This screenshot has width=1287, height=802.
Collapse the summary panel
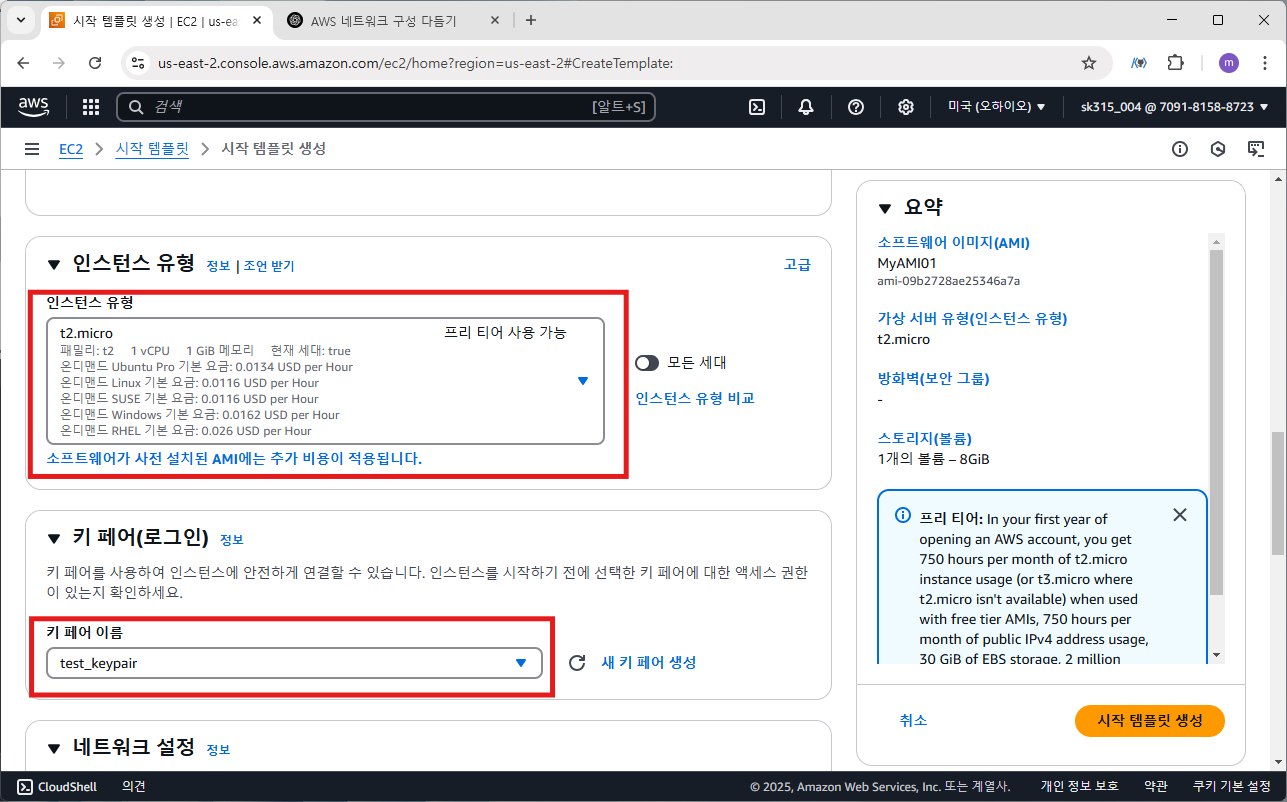884,208
